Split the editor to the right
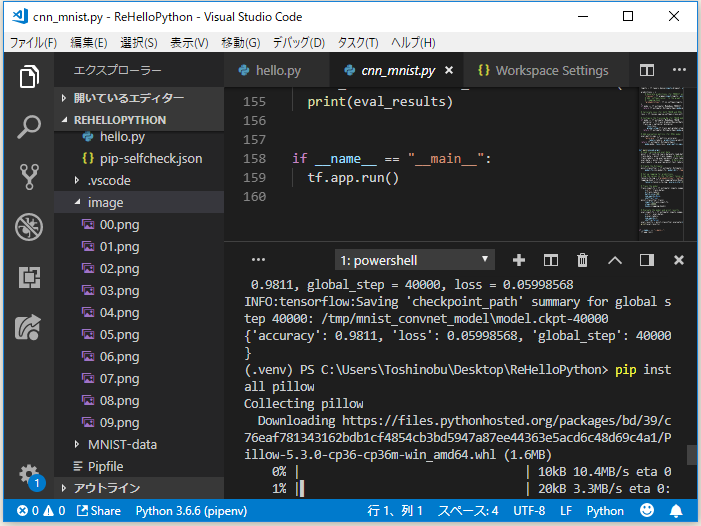This screenshot has width=701, height=526. pyautogui.click(x=647, y=70)
